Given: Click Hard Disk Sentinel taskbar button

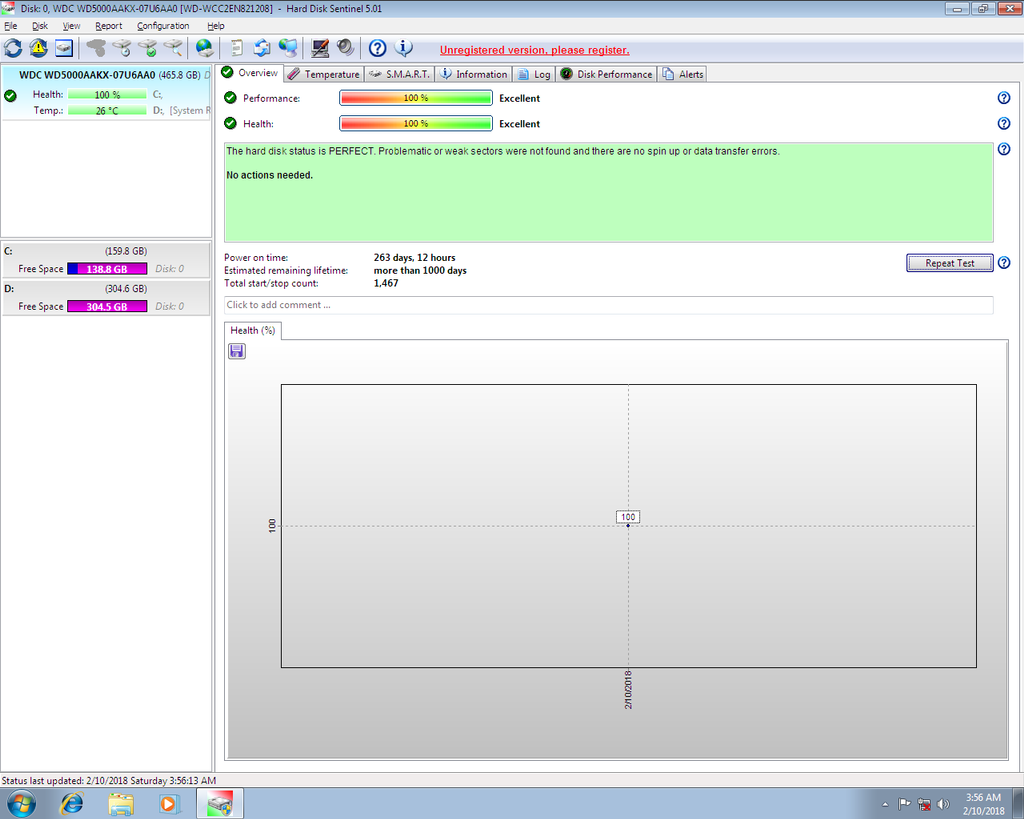Looking at the screenshot, I should click(220, 803).
